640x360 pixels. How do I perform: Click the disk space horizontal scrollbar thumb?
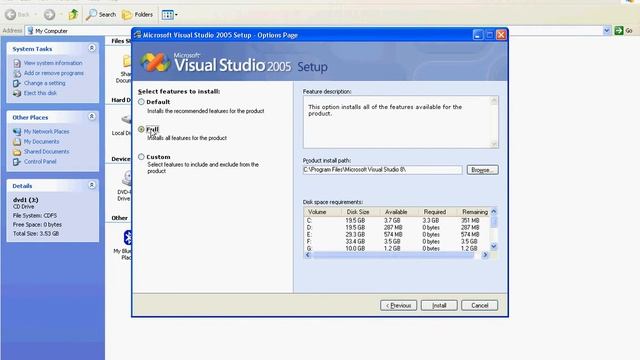pyautogui.click(x=393, y=255)
